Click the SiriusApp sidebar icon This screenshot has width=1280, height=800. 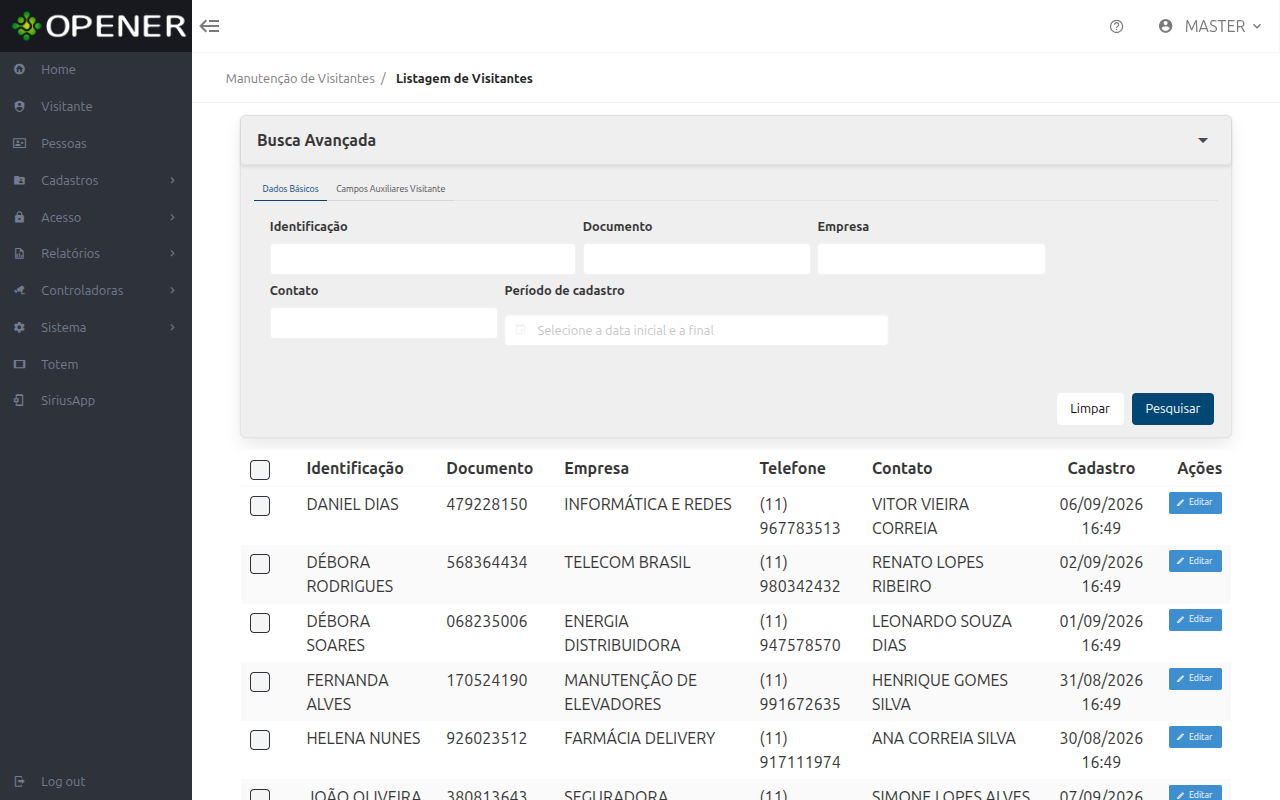pos(19,401)
